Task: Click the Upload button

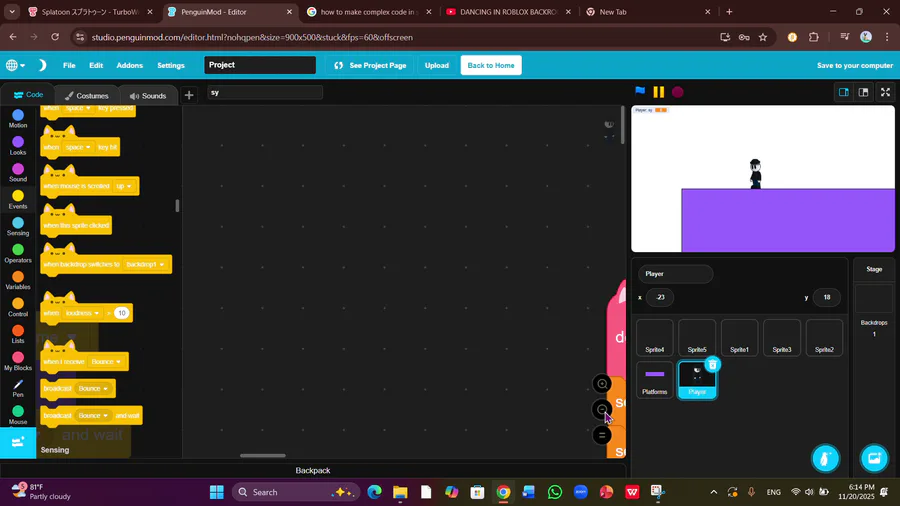Action: (x=437, y=65)
